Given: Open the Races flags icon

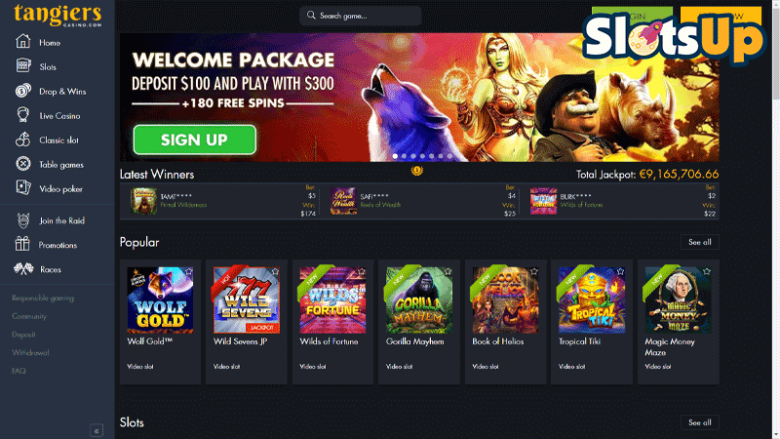Looking at the screenshot, I should point(23,268).
